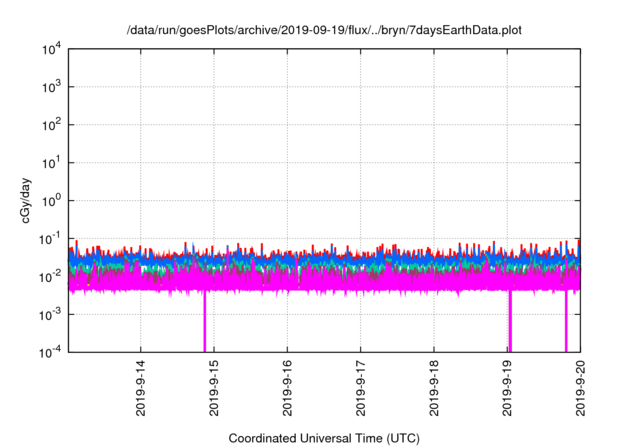Click the 2019-9-16 date tick label
Screen dimensions: 640x448
287,388
